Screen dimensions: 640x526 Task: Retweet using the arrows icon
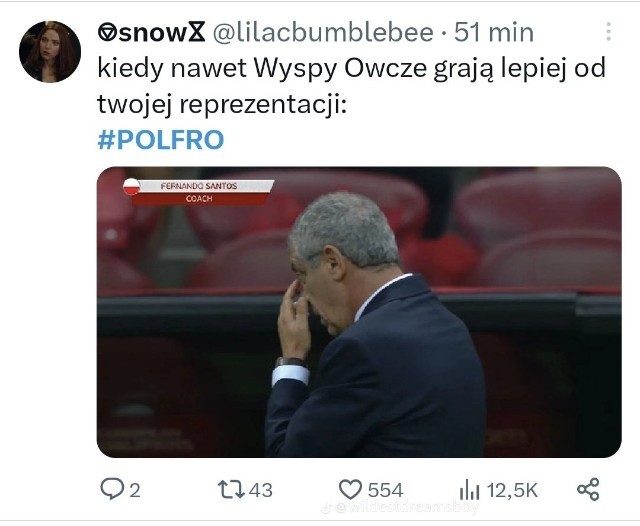tap(231, 489)
